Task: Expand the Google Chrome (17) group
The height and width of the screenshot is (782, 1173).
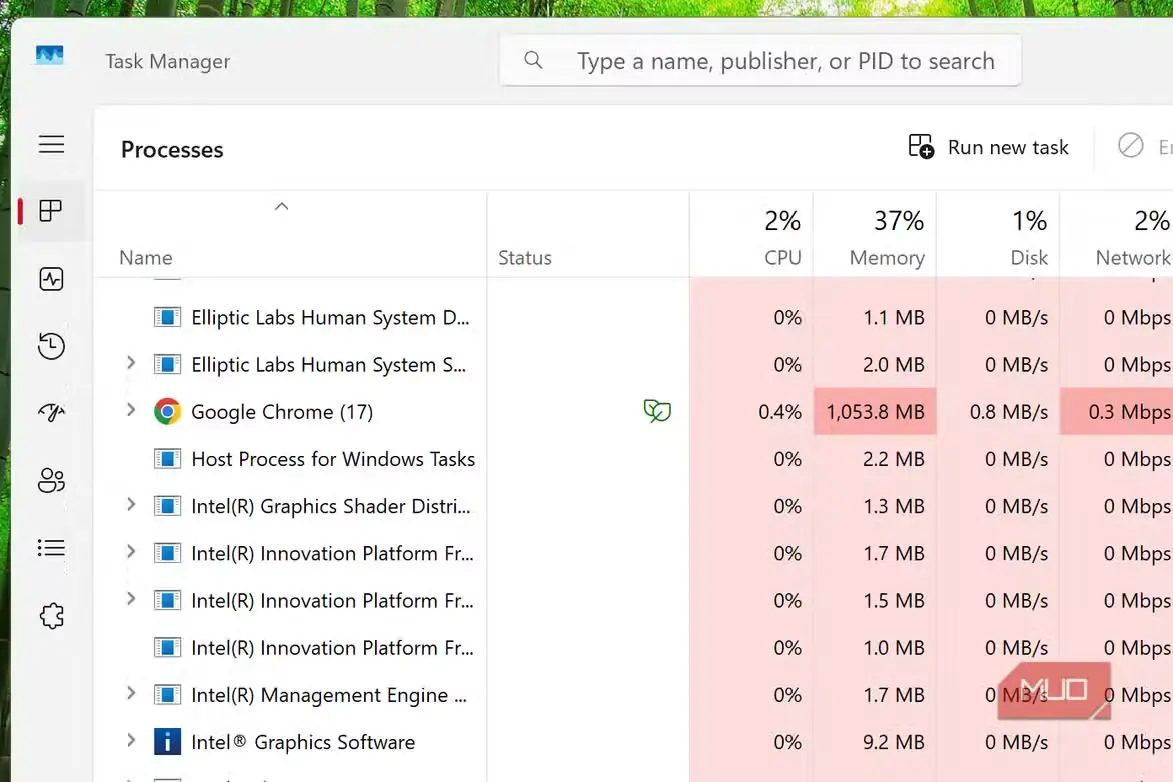Action: tap(131, 411)
